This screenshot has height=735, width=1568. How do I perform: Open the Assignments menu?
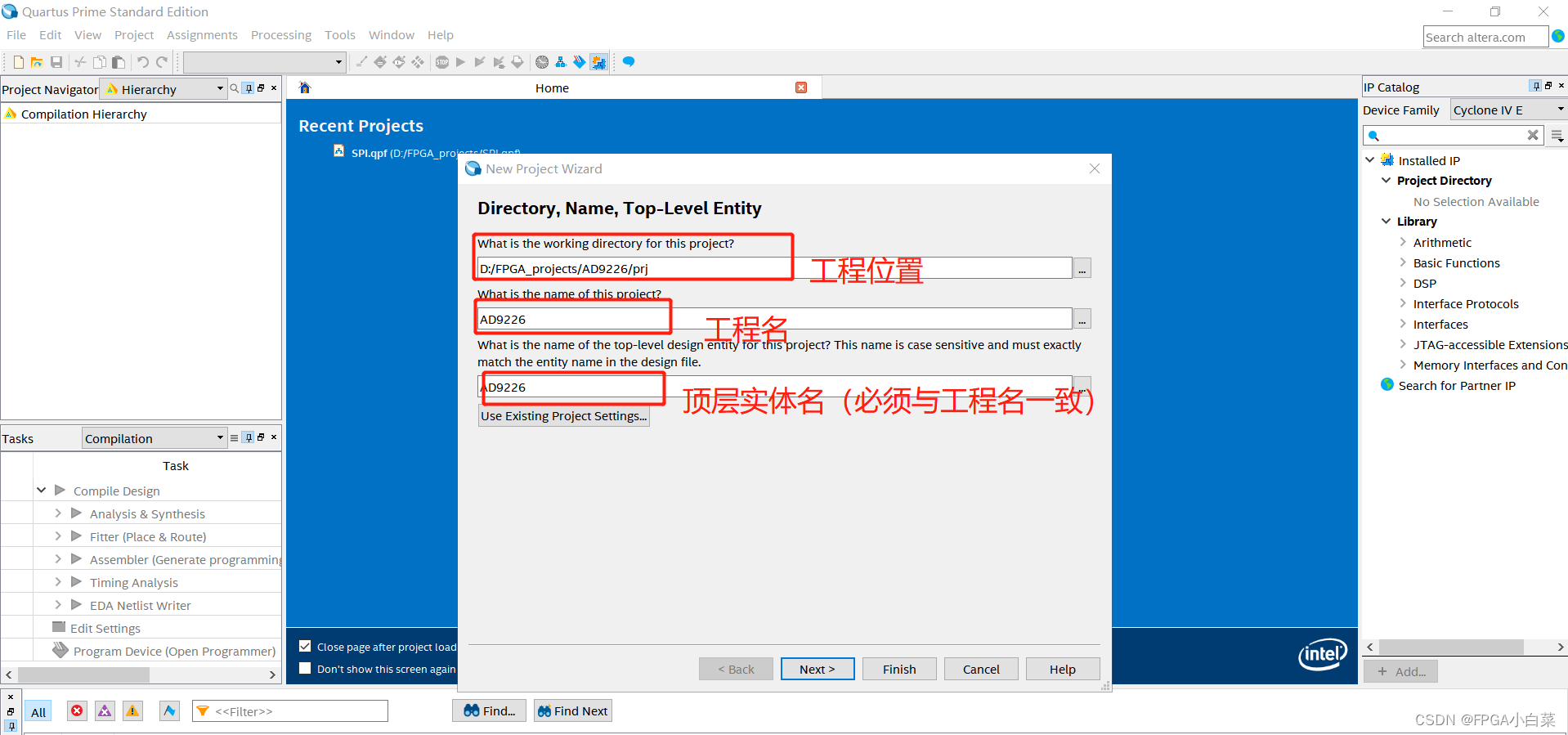[202, 34]
